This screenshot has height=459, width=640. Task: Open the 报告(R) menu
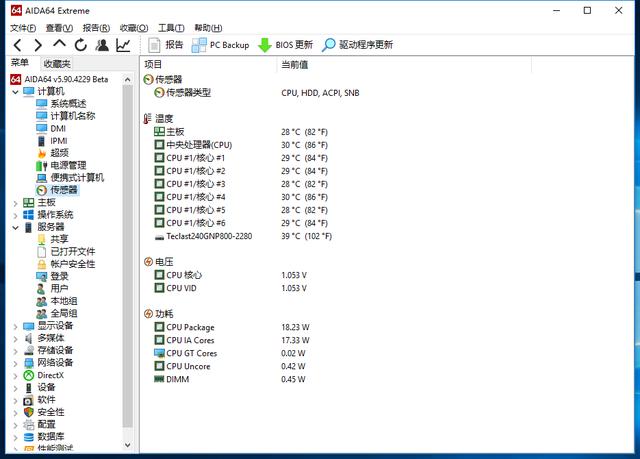click(96, 28)
